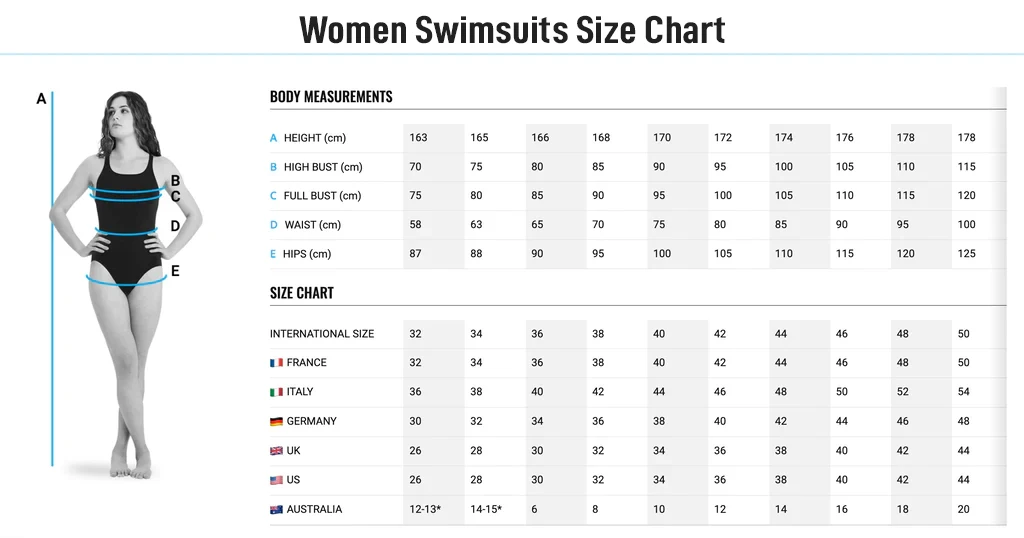The height and width of the screenshot is (538, 1024).
Task: Select the SIZE CHART heading
Action: click(x=302, y=293)
